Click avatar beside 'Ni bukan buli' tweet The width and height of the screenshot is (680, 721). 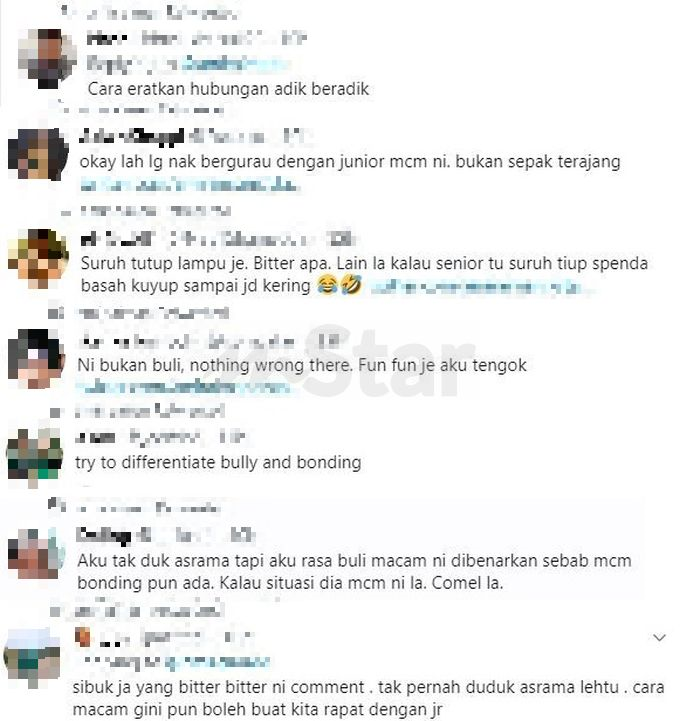point(36,359)
